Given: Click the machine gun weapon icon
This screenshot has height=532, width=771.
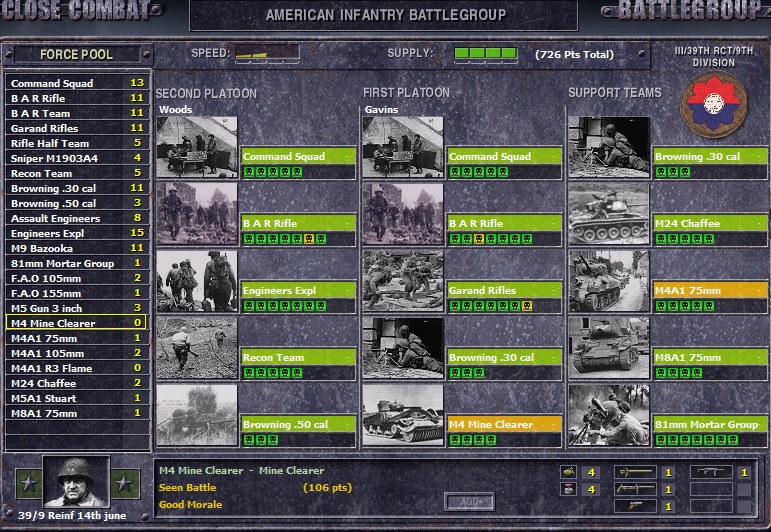Looking at the screenshot, I should [635, 489].
